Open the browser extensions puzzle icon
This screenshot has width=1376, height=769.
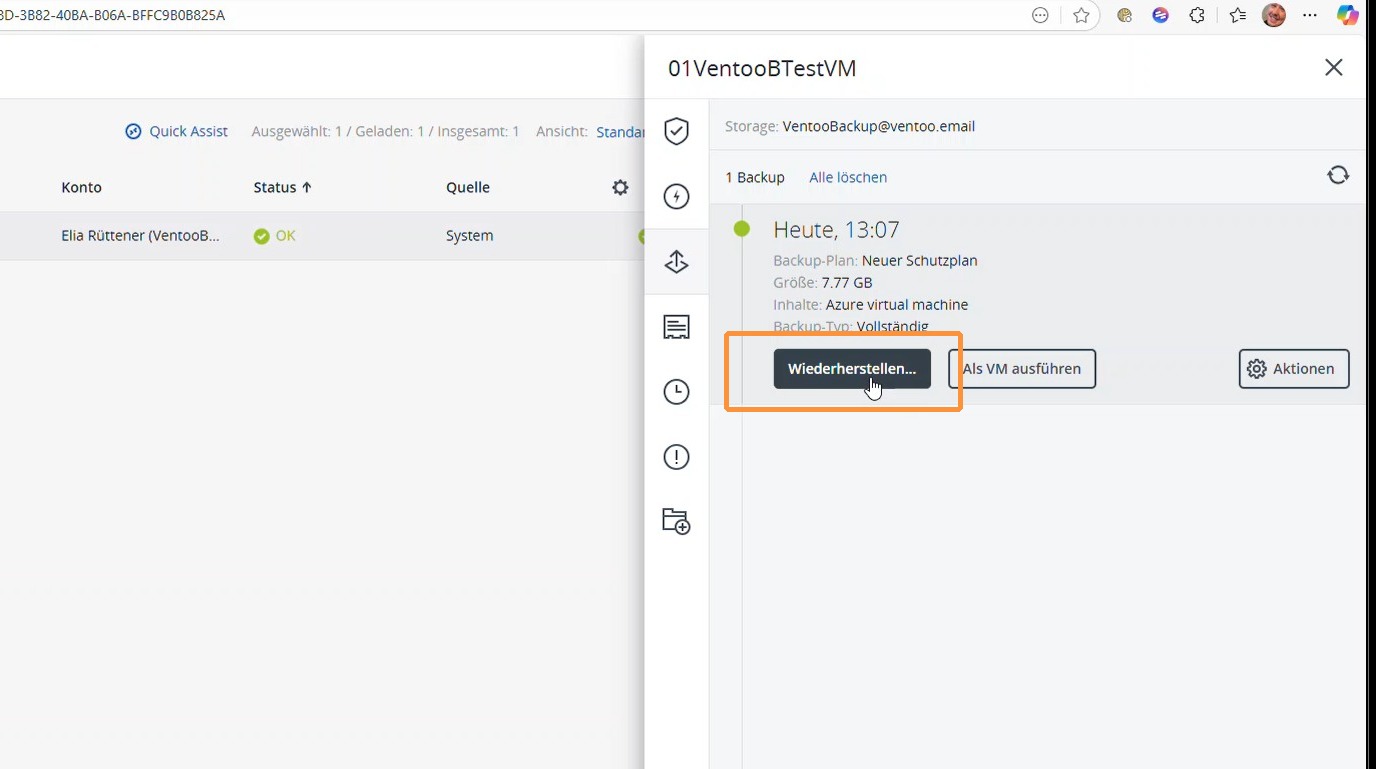1197,15
